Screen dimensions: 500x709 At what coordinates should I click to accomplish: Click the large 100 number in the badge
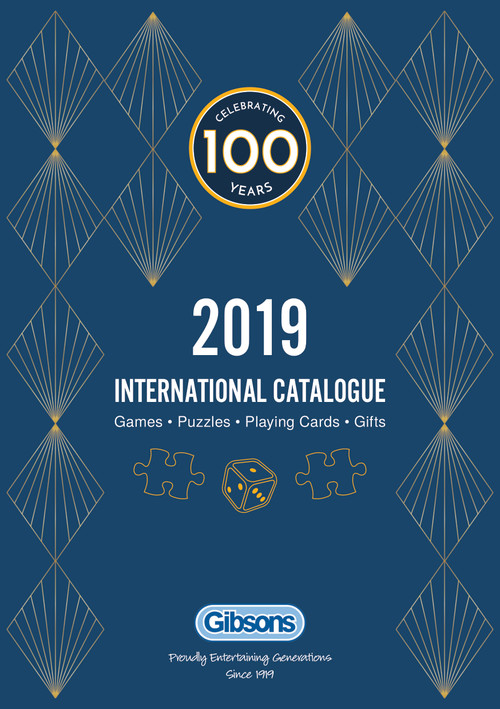(250, 151)
